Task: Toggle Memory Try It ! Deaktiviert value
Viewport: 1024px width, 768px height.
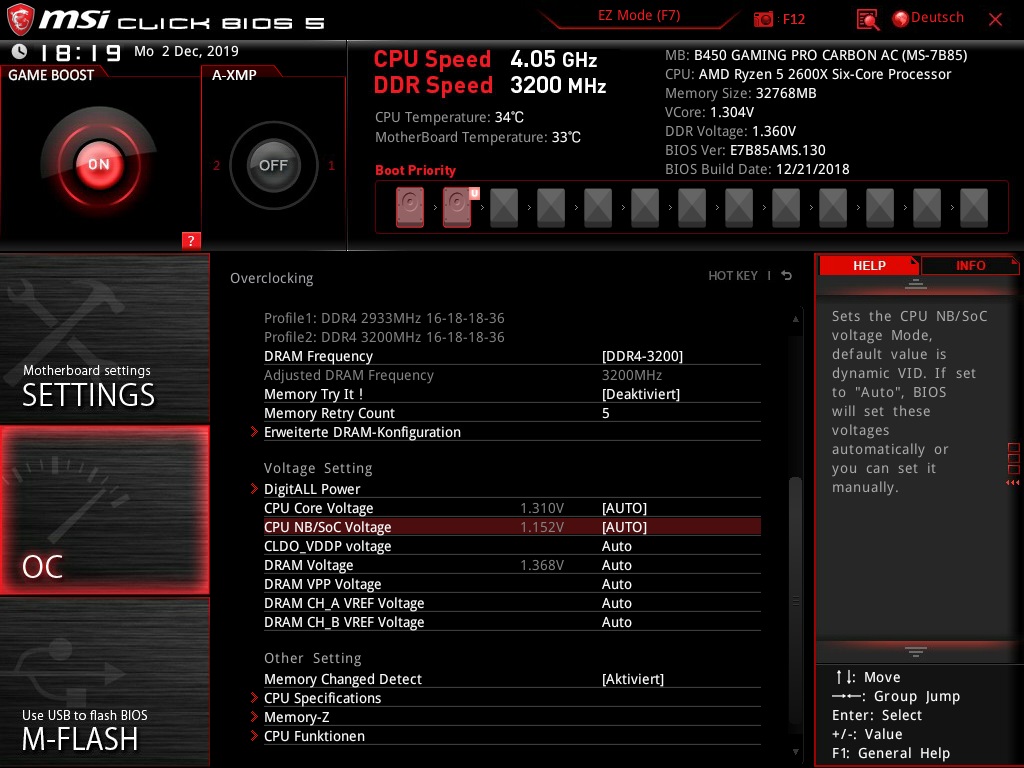Action: (641, 394)
